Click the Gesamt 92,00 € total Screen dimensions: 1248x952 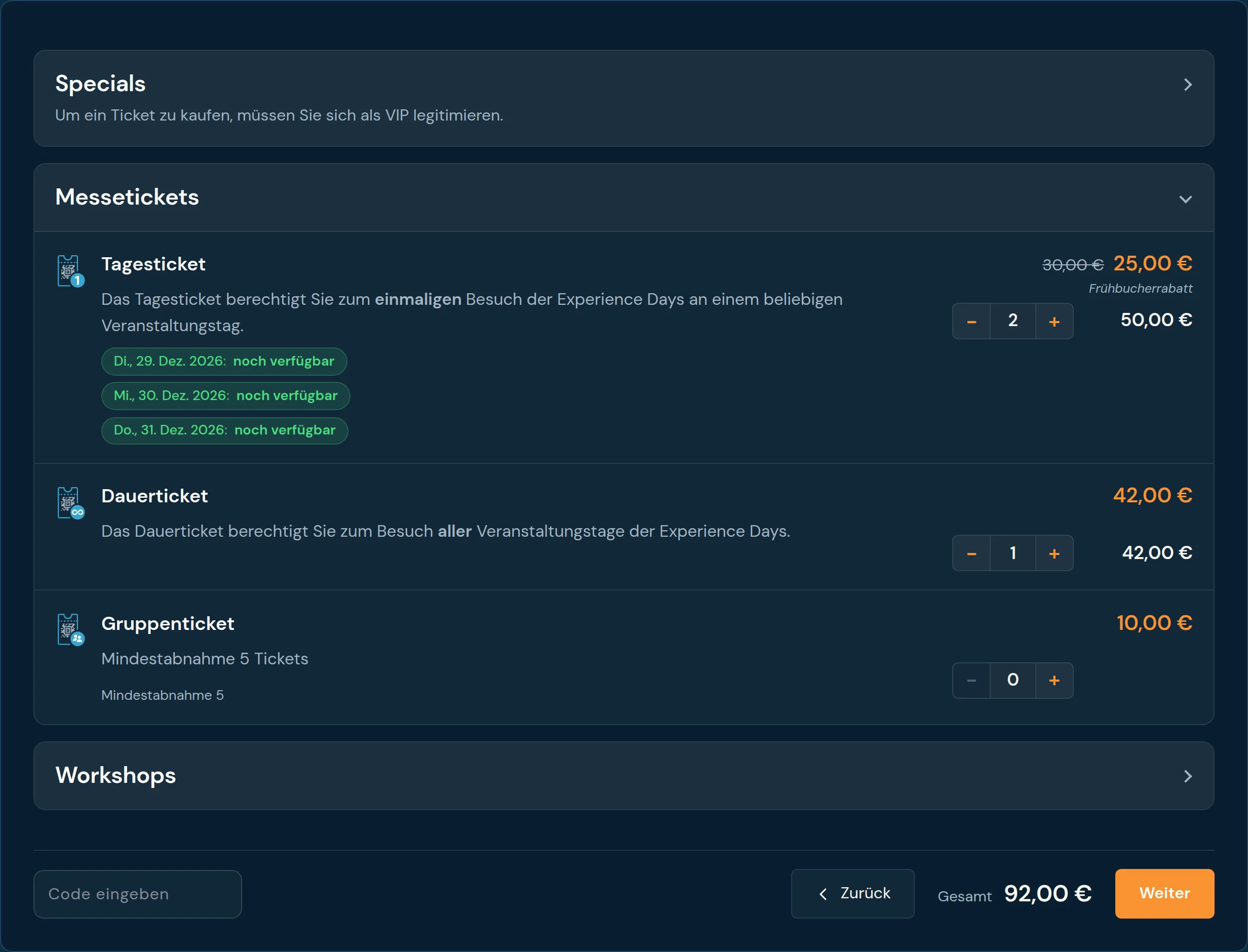1048,894
